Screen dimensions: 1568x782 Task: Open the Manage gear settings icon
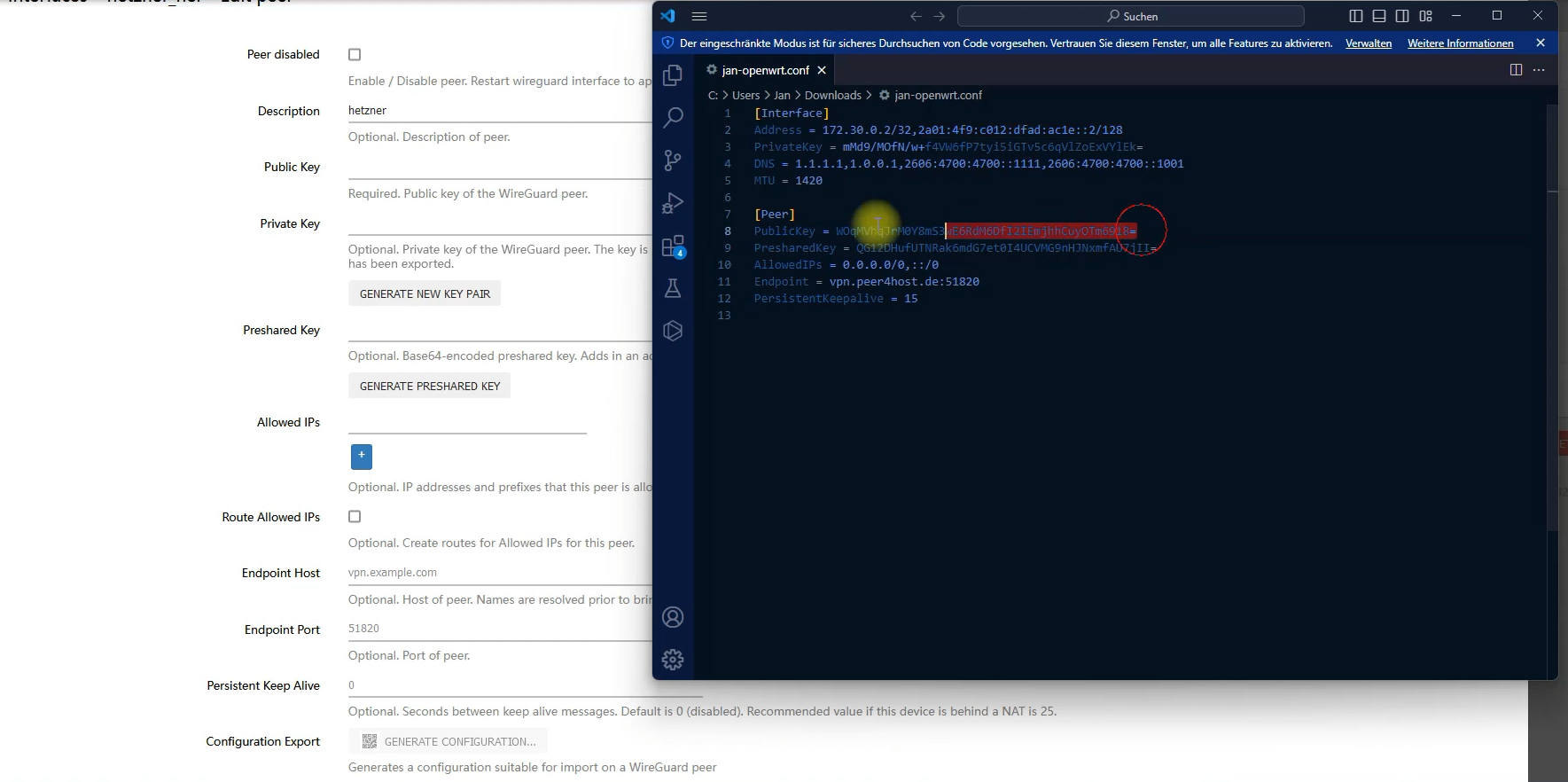(x=673, y=660)
